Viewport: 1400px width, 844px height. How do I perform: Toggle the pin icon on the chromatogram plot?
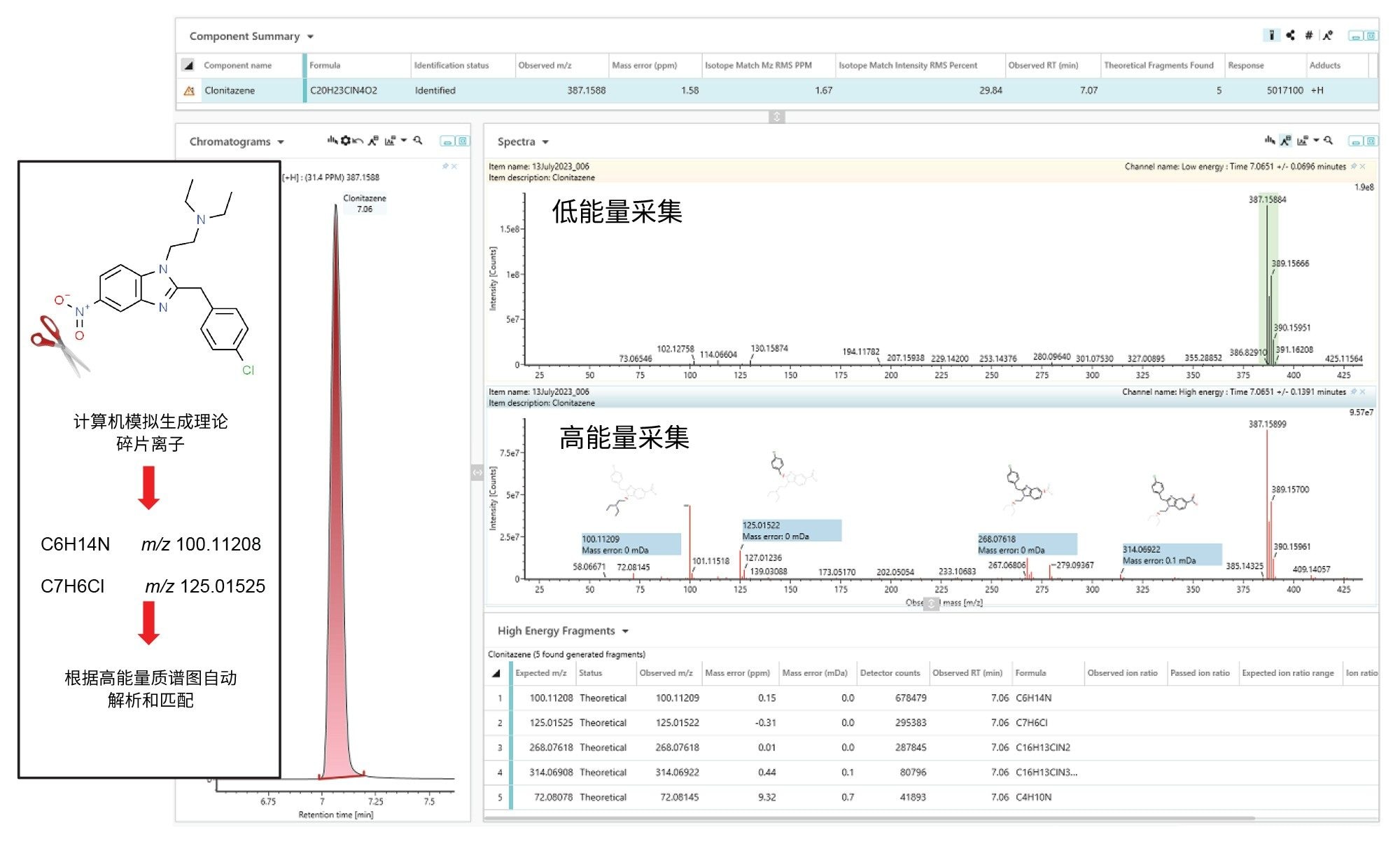point(445,167)
